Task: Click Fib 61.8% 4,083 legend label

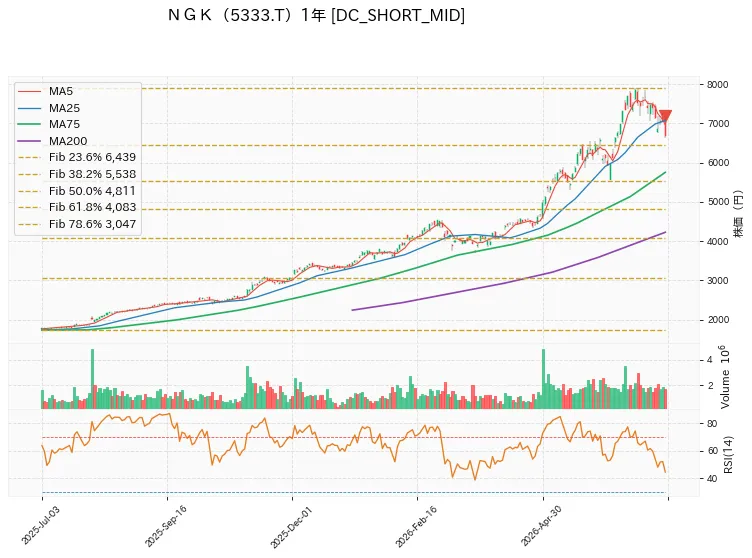Action: click(92, 207)
